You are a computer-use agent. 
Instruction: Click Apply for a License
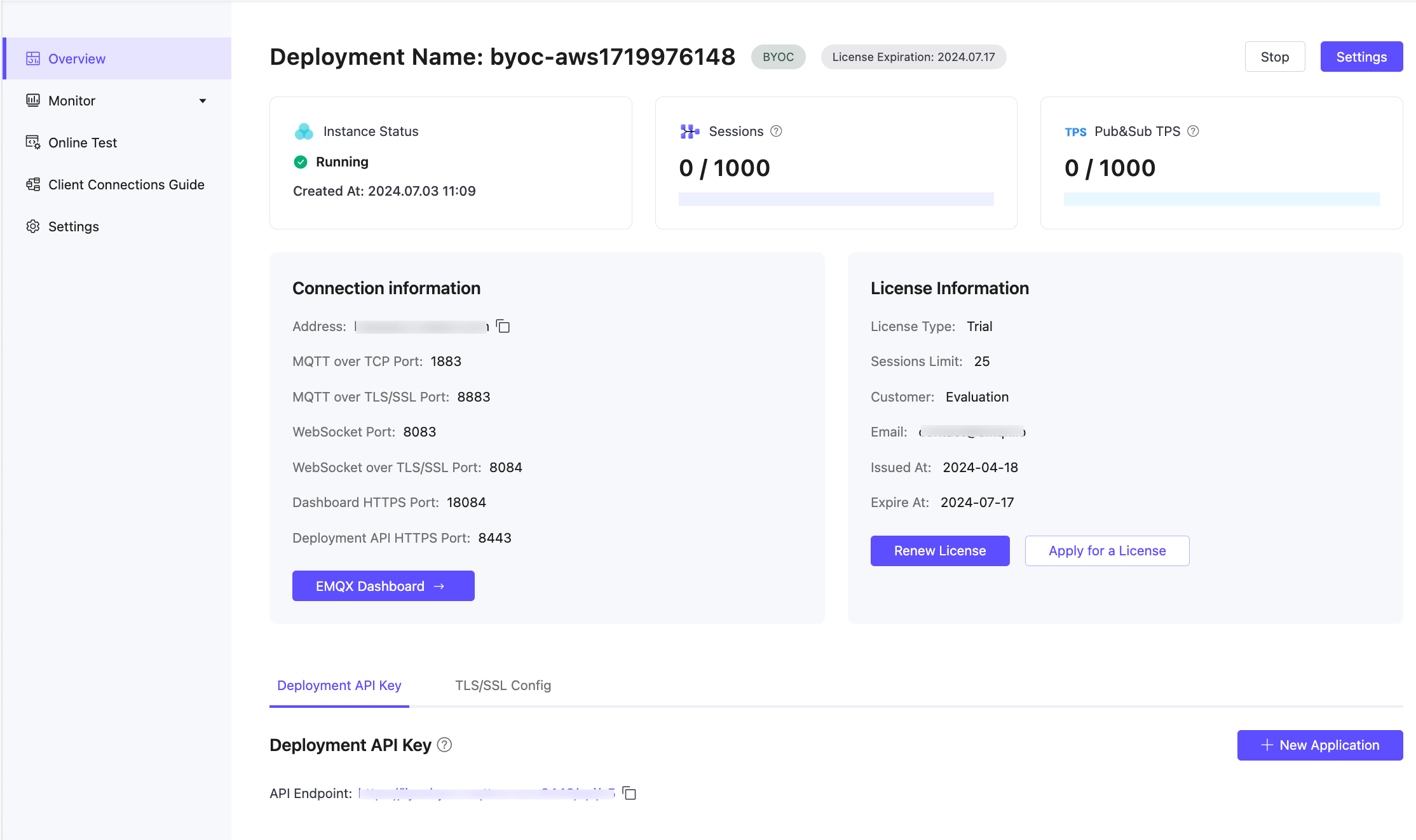click(x=1106, y=551)
